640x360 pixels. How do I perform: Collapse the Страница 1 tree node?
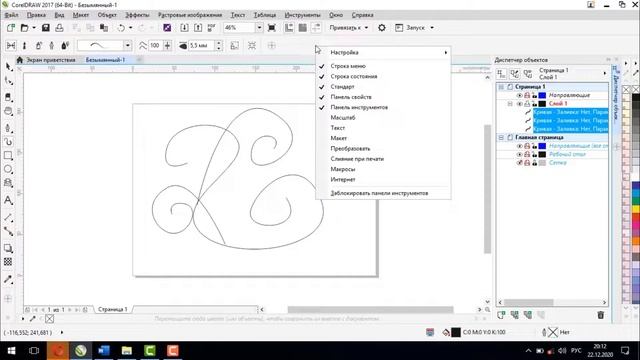tap(501, 87)
